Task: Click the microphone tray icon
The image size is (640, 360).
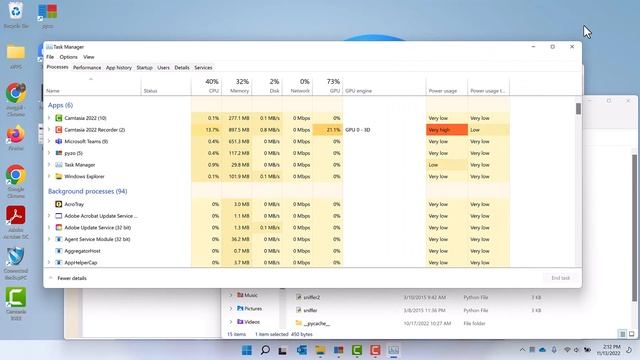Action: pyautogui.click(x=554, y=350)
